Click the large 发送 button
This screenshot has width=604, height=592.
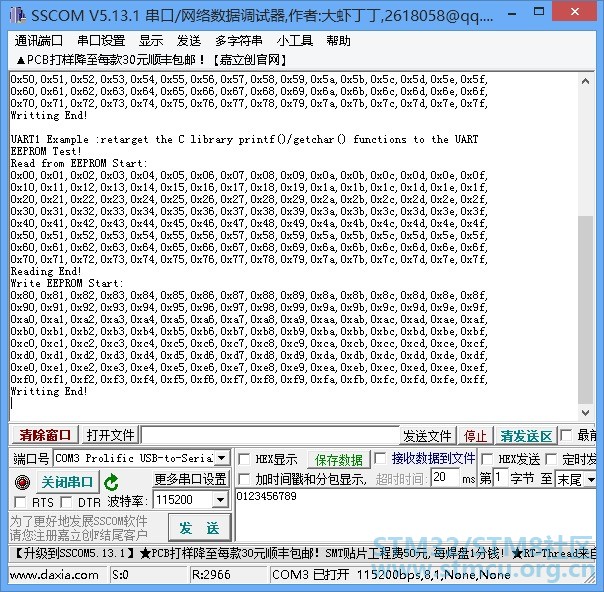(200, 527)
